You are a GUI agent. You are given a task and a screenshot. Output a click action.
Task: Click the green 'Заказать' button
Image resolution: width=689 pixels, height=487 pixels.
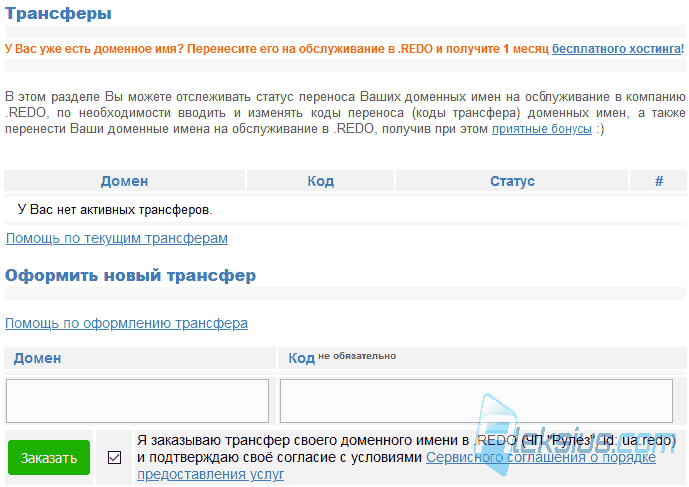coord(49,458)
